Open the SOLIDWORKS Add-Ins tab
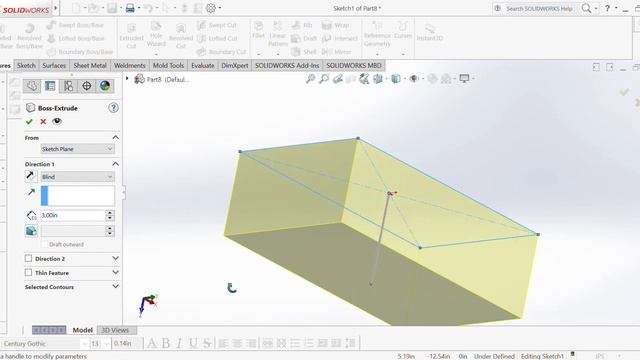This screenshot has width=640, height=360. [x=287, y=65]
